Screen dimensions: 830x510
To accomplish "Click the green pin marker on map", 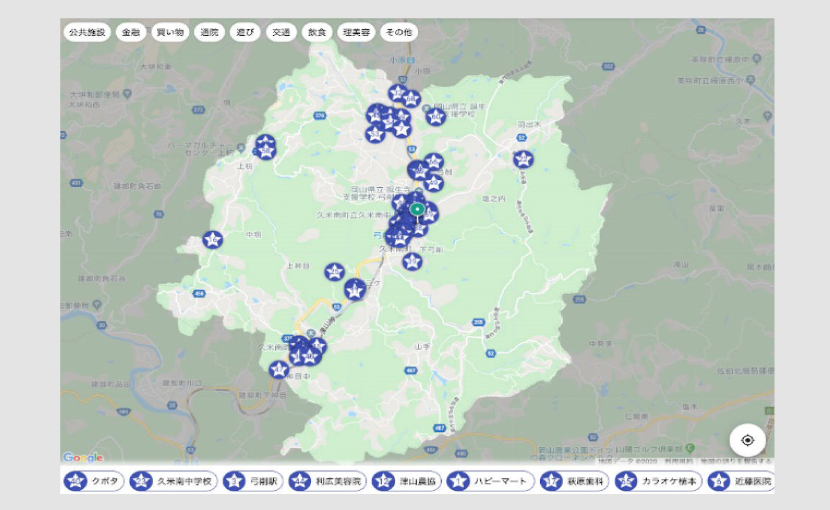I will point(417,209).
